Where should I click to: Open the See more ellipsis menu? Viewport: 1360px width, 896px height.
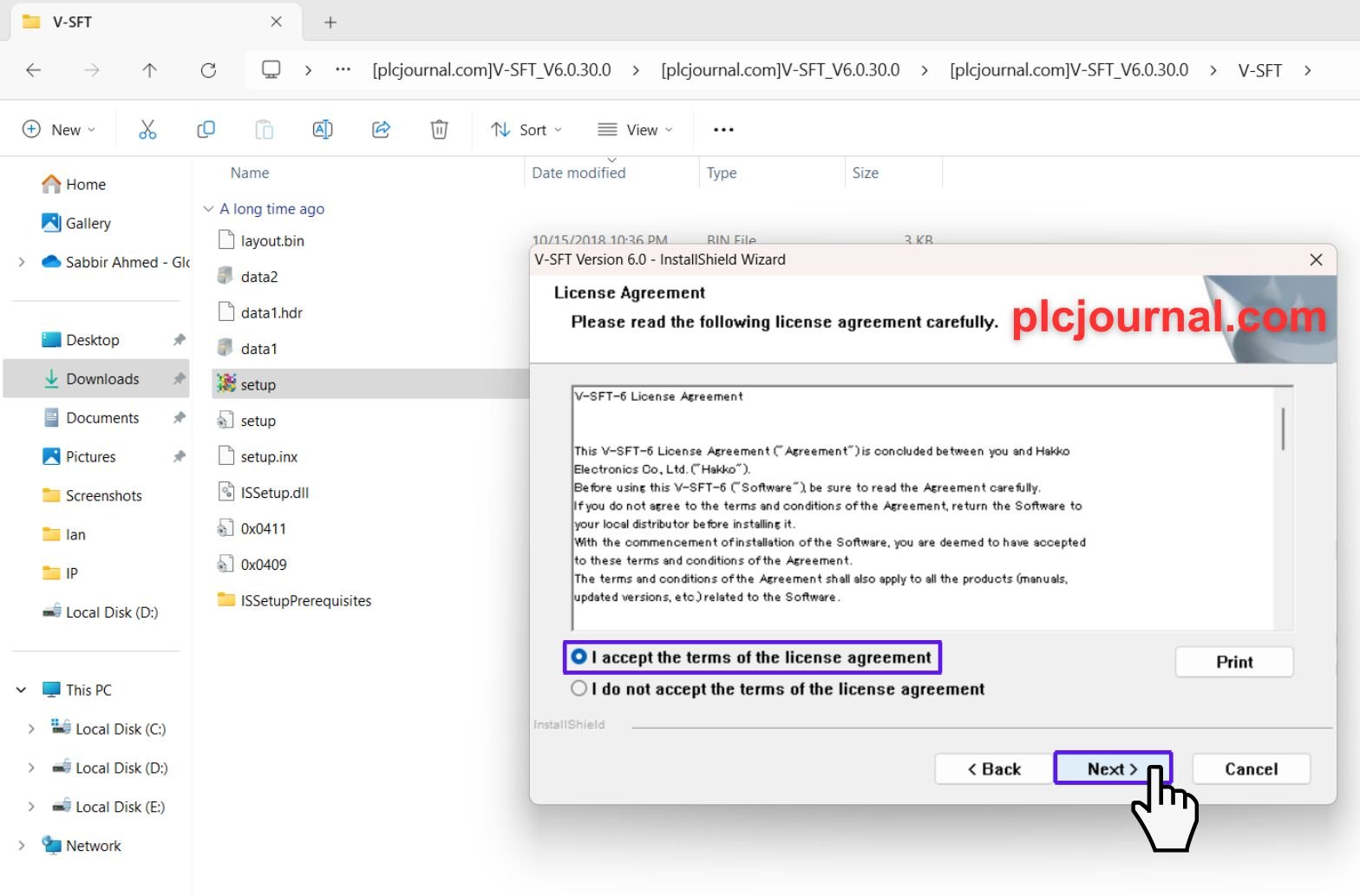pos(723,129)
